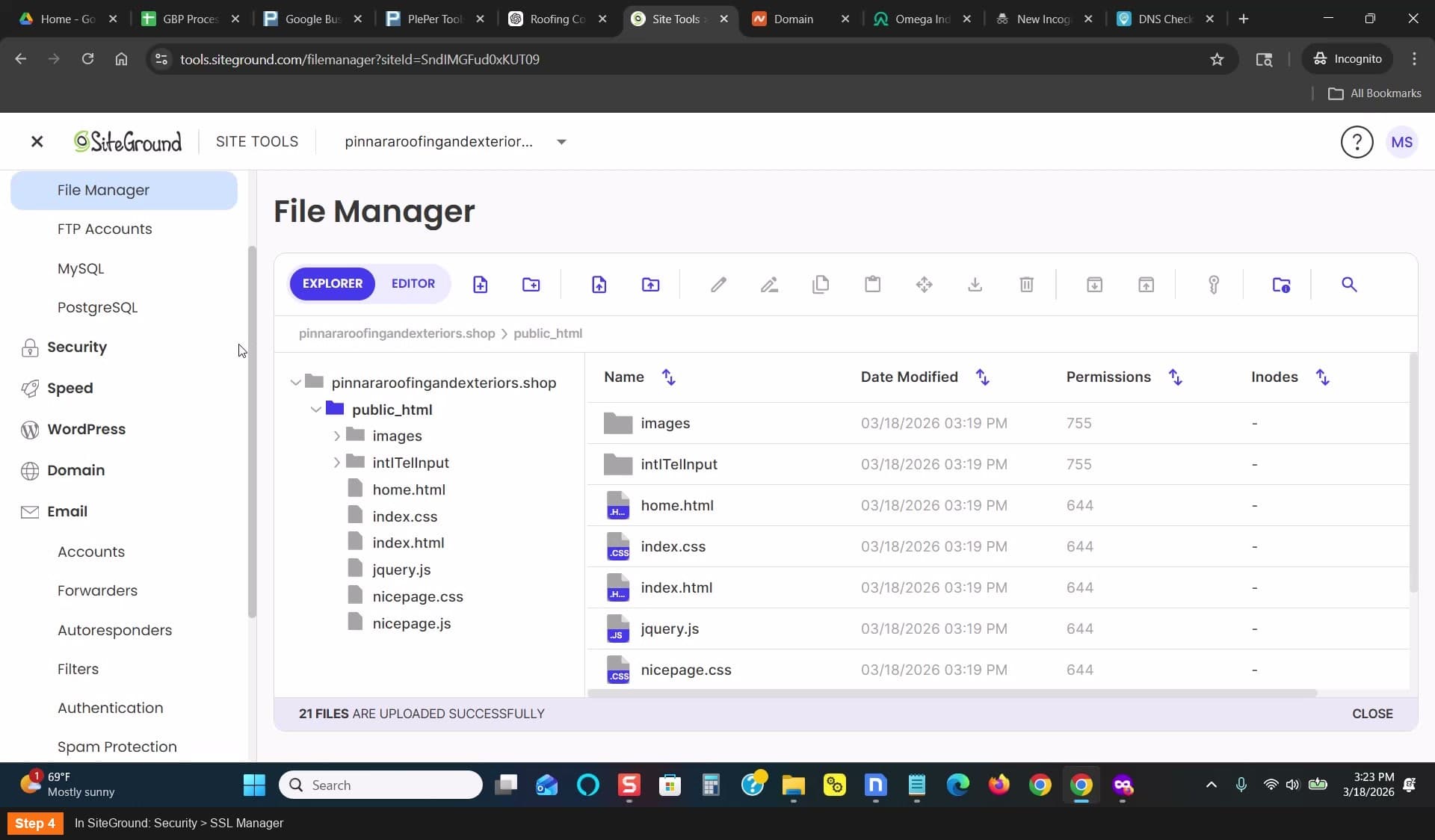Click the public_html breadcrumb
The image size is (1435, 840).
pyautogui.click(x=548, y=334)
